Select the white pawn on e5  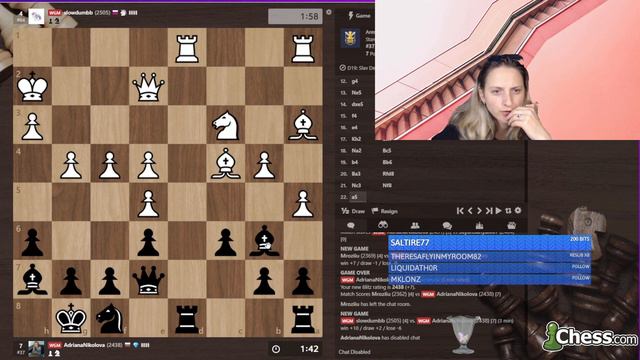148,203
